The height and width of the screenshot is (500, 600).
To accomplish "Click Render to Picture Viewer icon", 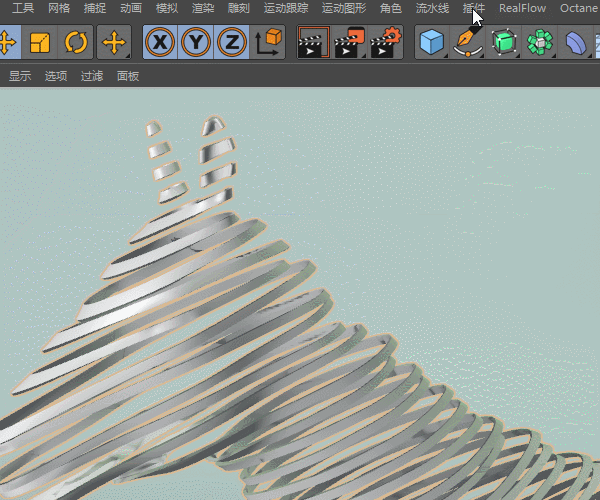I will point(349,42).
